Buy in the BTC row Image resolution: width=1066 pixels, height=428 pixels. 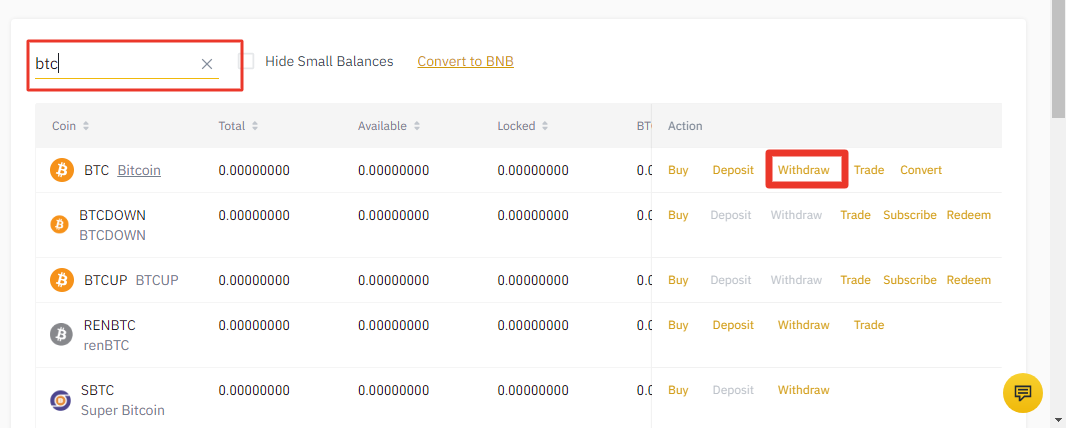click(678, 171)
